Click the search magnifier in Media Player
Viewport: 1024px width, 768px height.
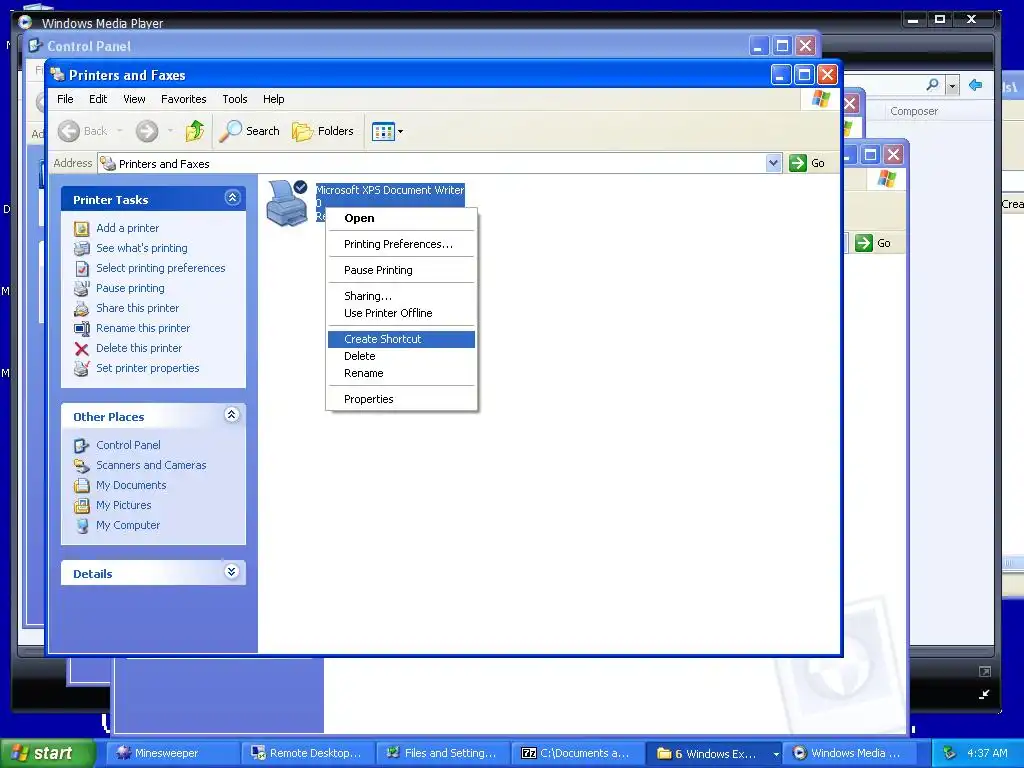pos(933,85)
